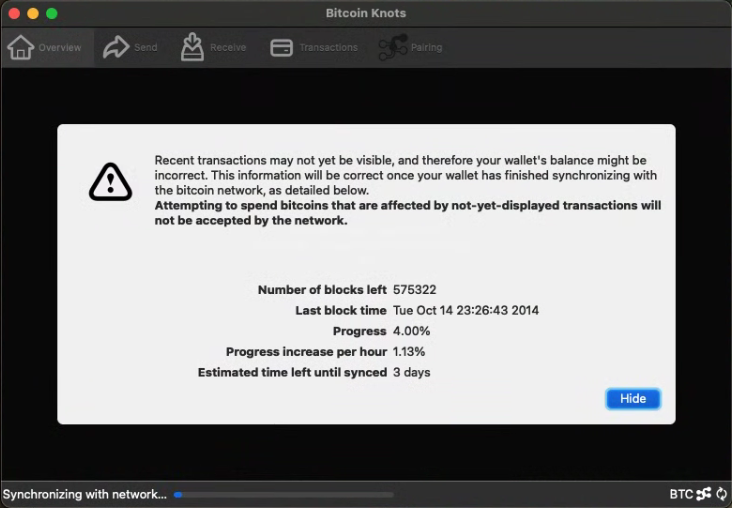The width and height of the screenshot is (732, 508).
Task: Click the Progress value 4.00%
Action: coord(411,331)
